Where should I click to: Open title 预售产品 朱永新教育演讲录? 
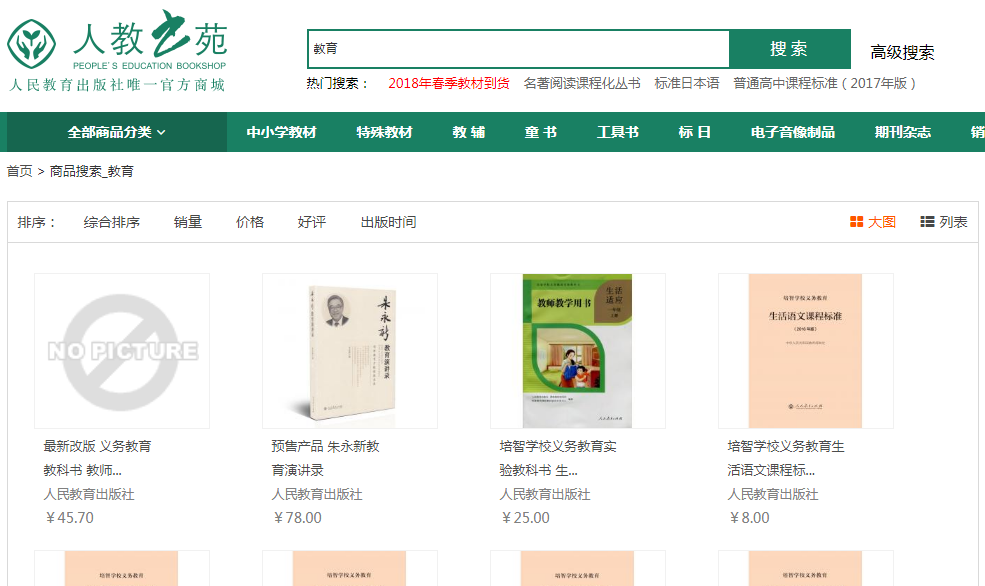[325, 458]
